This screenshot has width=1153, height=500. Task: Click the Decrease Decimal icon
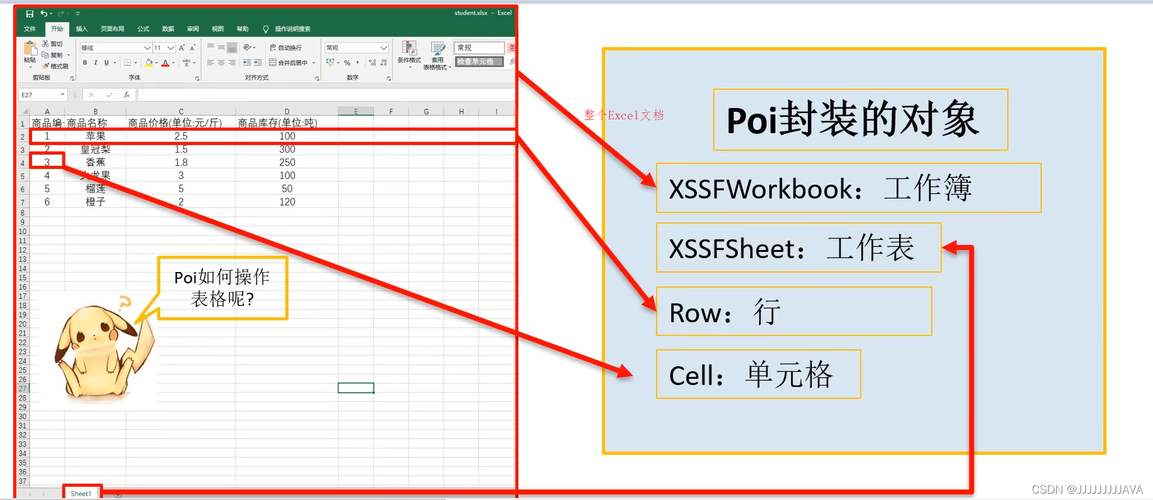point(384,62)
